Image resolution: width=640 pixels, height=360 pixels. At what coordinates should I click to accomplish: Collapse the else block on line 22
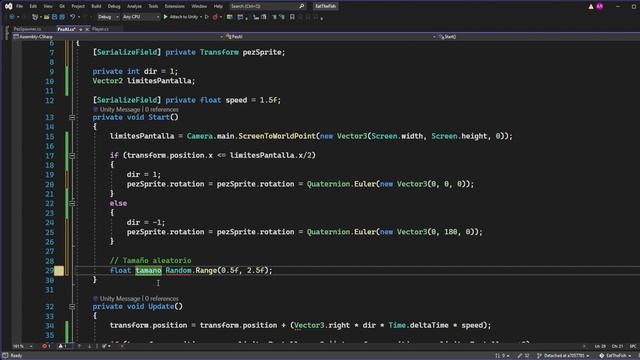click(x=72, y=203)
